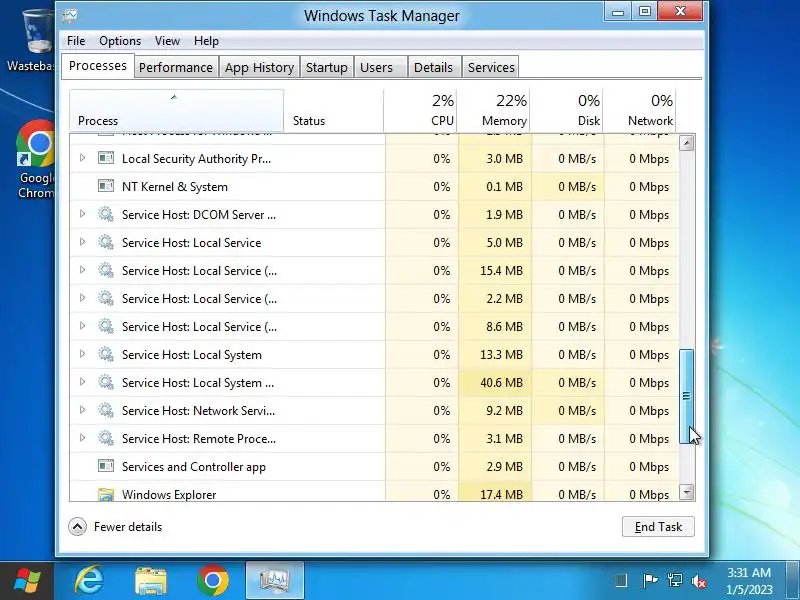Click the End Task button

pyautogui.click(x=658, y=527)
